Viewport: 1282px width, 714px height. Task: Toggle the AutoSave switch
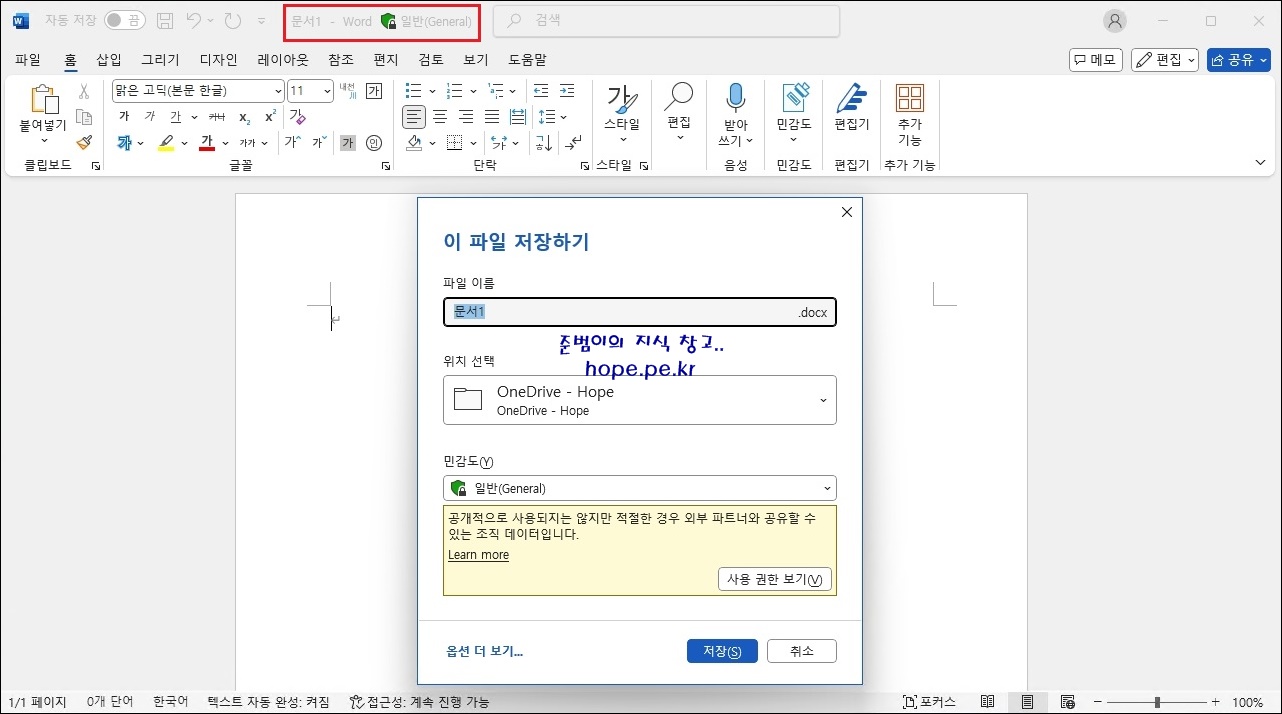pyautogui.click(x=125, y=20)
